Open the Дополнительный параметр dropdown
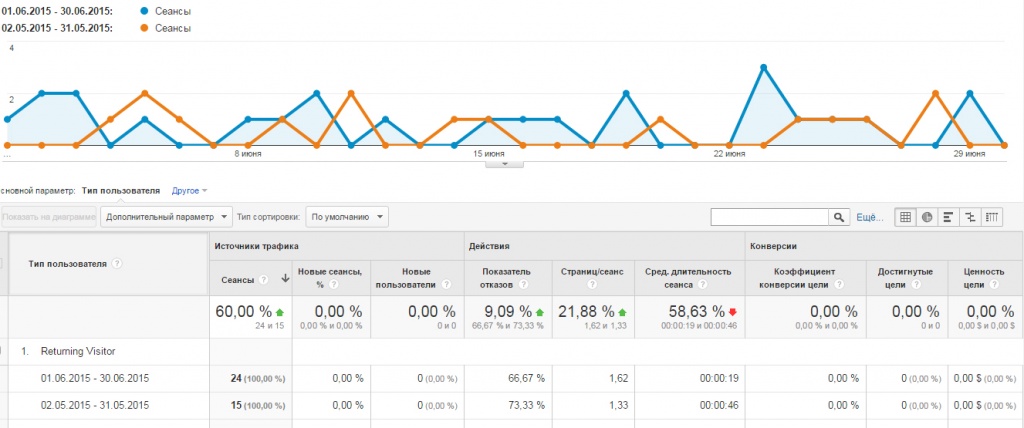Screen dimensions: 1024x428 pos(167,217)
